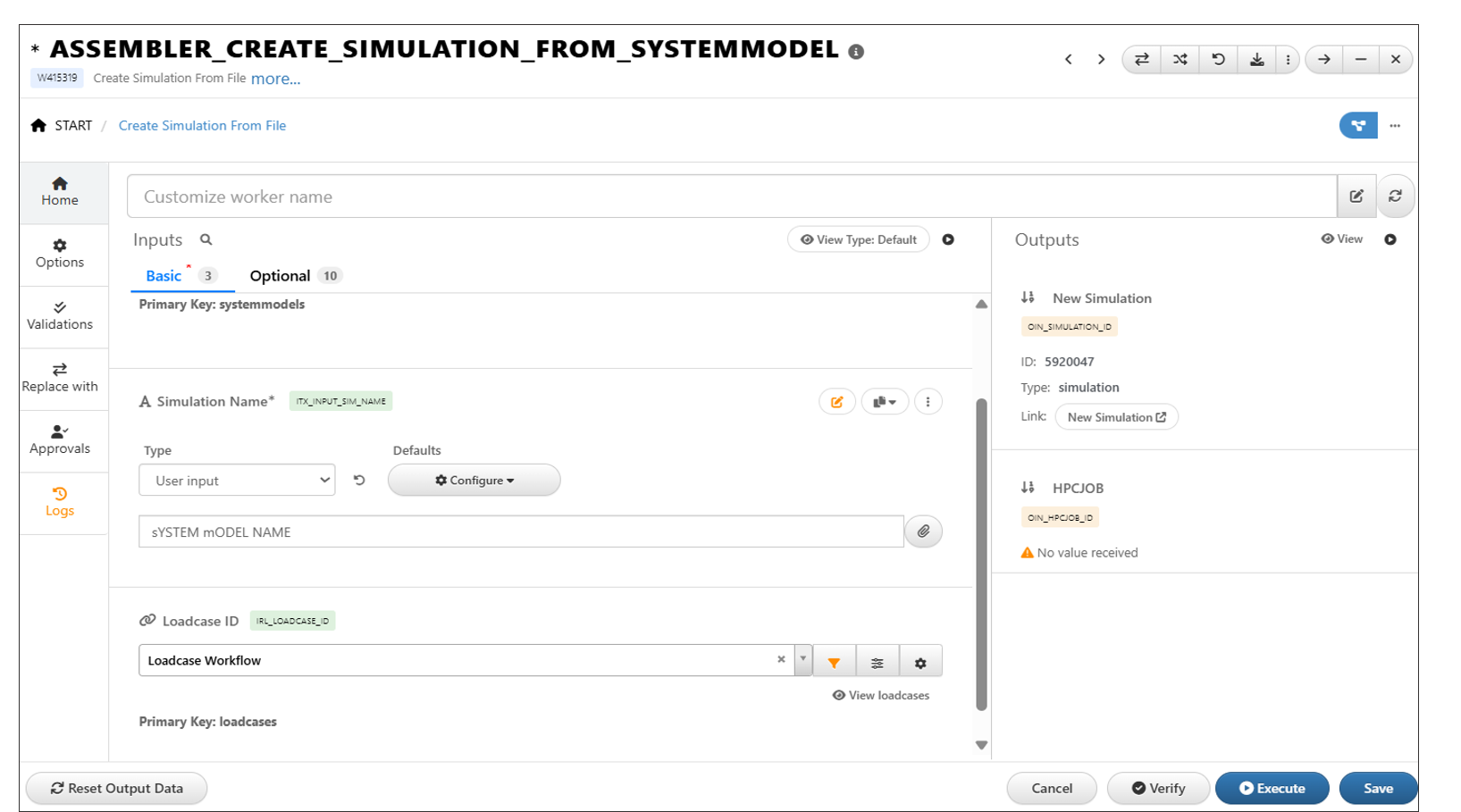Click the download icon in top toolbar
Screen dimensions: 1461x812
[x=1256, y=60]
